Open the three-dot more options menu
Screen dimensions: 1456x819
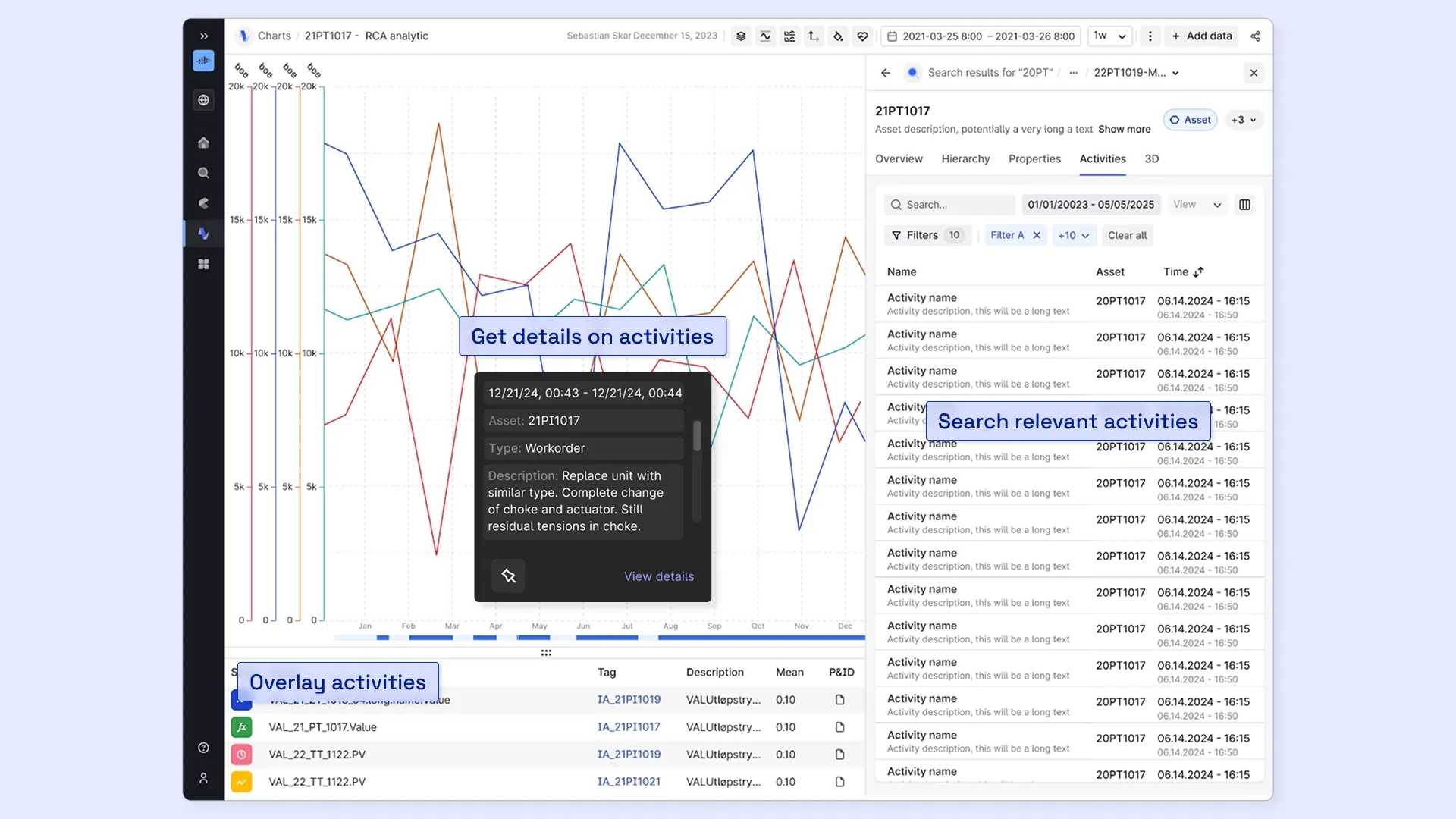pos(1150,36)
